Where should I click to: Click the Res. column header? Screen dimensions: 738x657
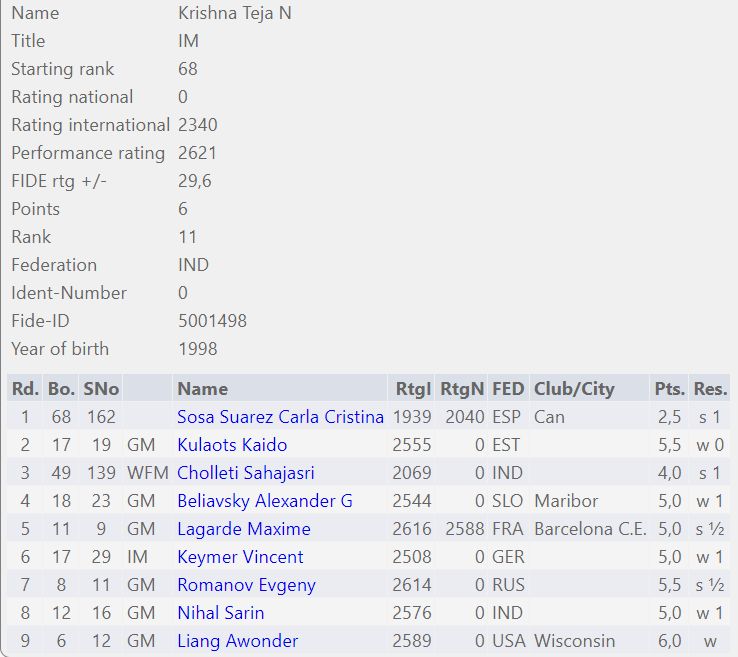tap(710, 389)
